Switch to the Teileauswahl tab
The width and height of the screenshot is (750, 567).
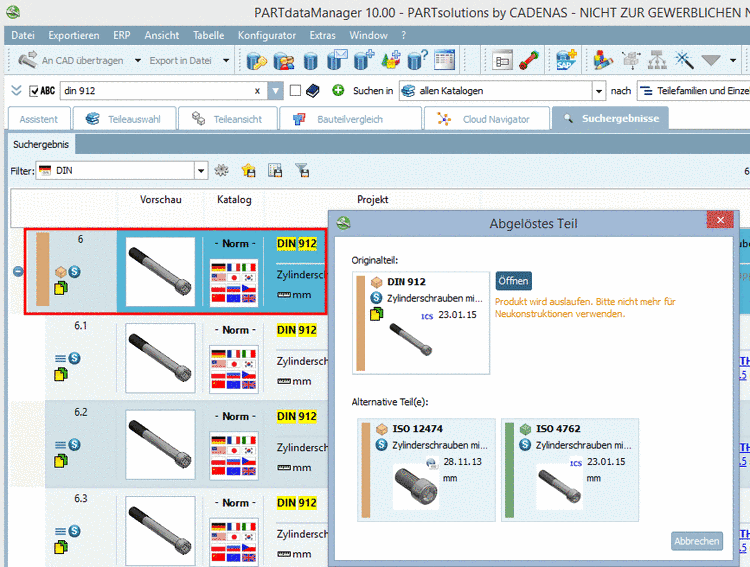pos(124,119)
